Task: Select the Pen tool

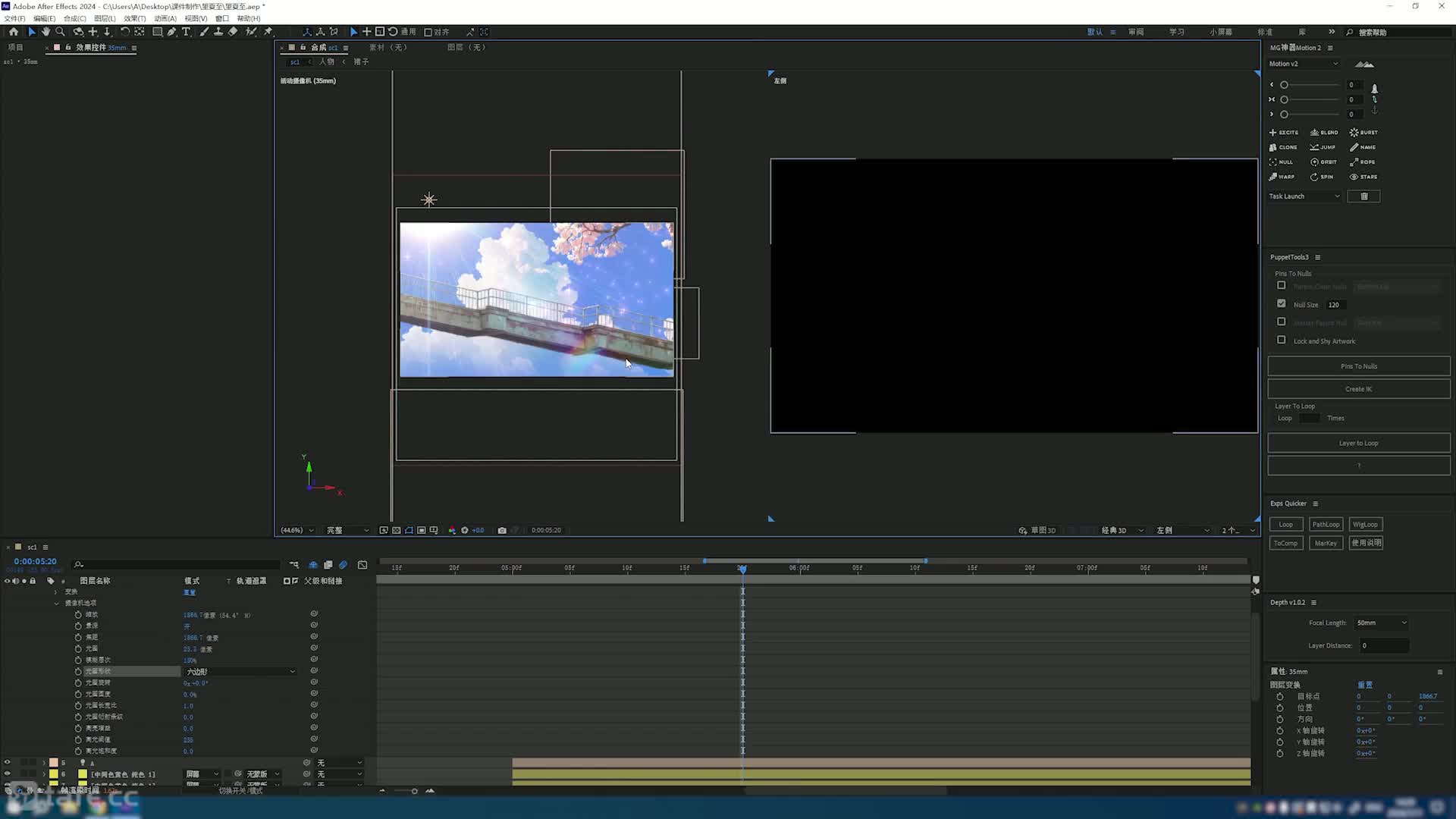Action: pos(171,32)
